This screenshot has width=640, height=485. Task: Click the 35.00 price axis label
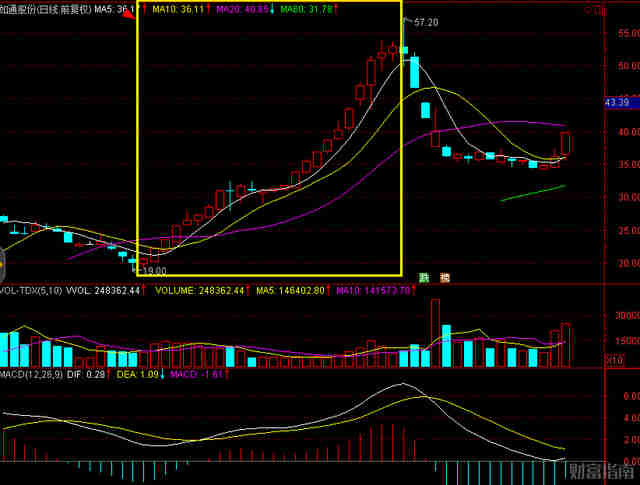(x=629, y=164)
